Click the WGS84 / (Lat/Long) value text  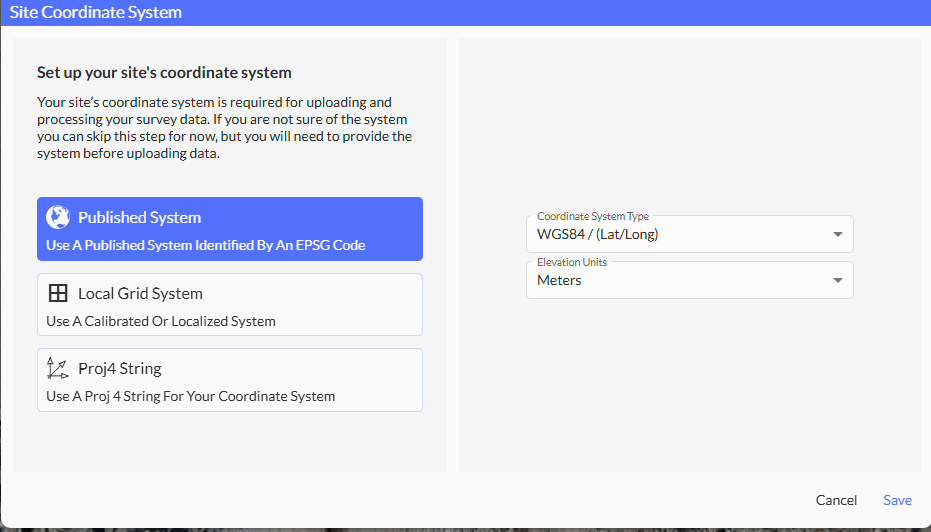pos(597,235)
